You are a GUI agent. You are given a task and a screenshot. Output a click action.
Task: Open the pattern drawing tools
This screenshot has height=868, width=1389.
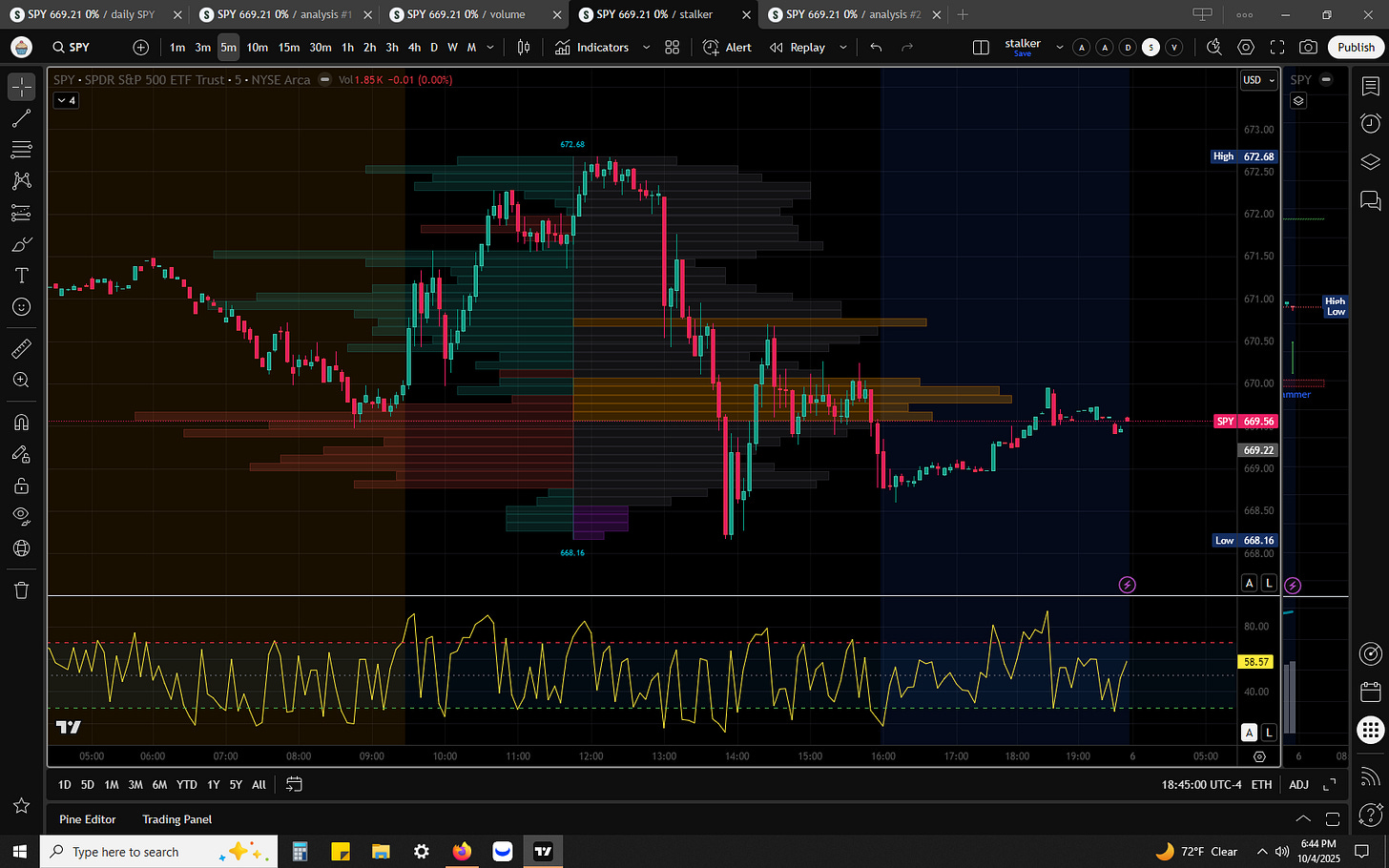[21, 181]
